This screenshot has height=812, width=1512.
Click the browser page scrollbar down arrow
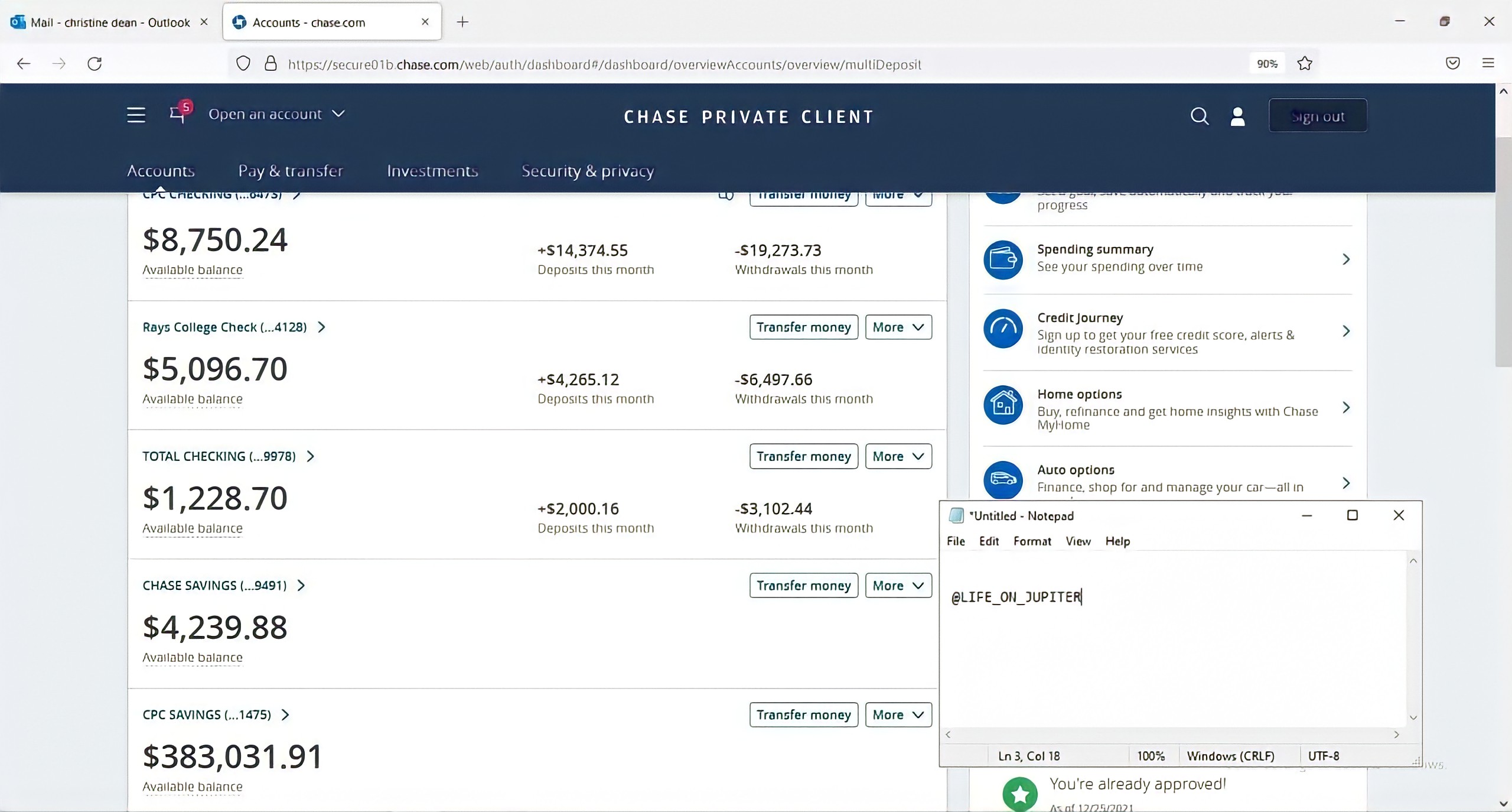click(x=1504, y=804)
